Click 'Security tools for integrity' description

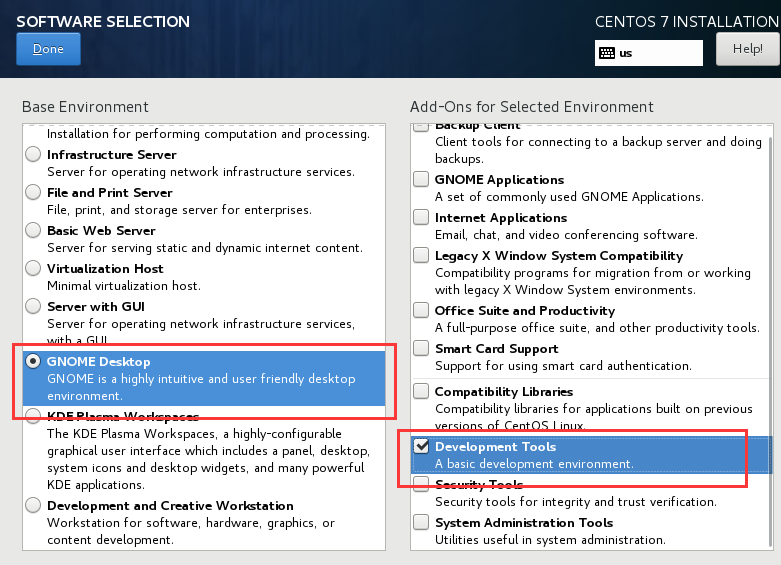click(x=576, y=502)
